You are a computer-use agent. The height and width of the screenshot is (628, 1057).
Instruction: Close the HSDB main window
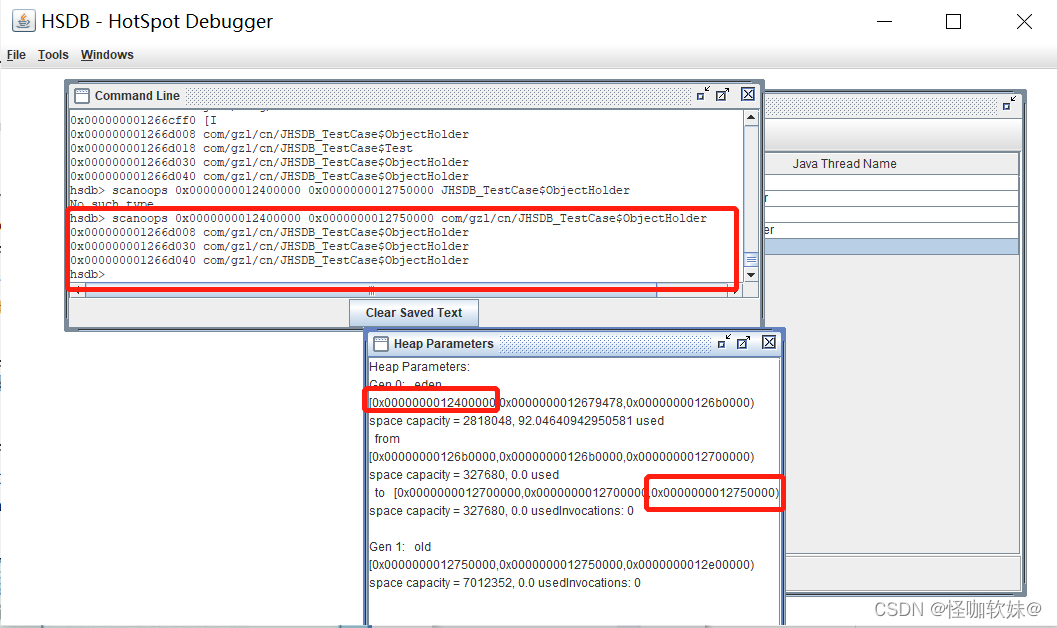[x=1024, y=22]
